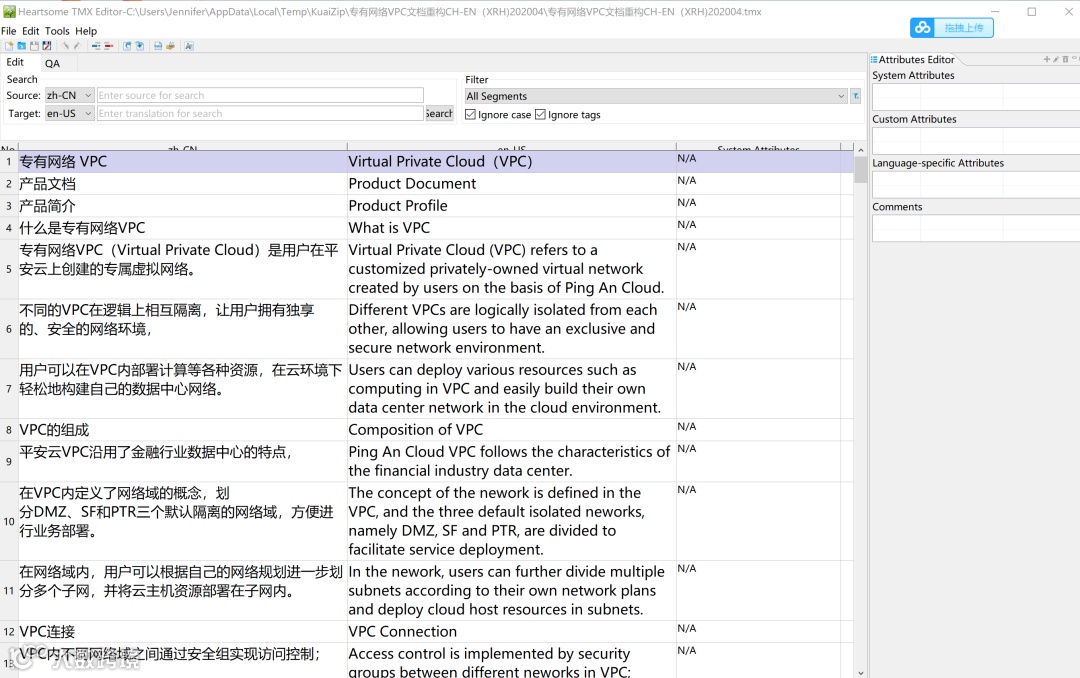Open the Edit menu in menu bar
1080x678 pixels.
click(30, 31)
